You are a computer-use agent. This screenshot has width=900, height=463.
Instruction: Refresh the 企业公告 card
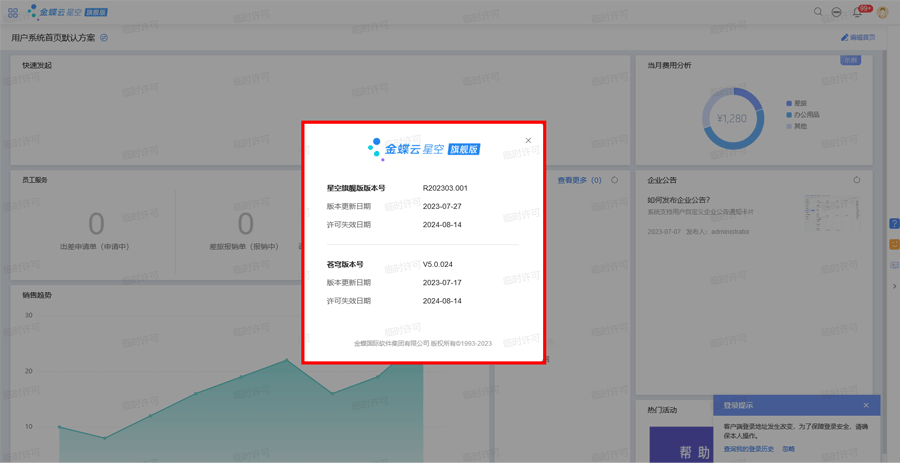pos(857,180)
